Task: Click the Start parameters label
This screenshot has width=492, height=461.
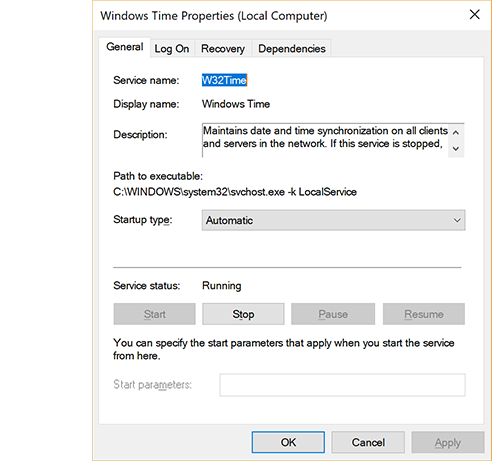Action: click(x=152, y=385)
